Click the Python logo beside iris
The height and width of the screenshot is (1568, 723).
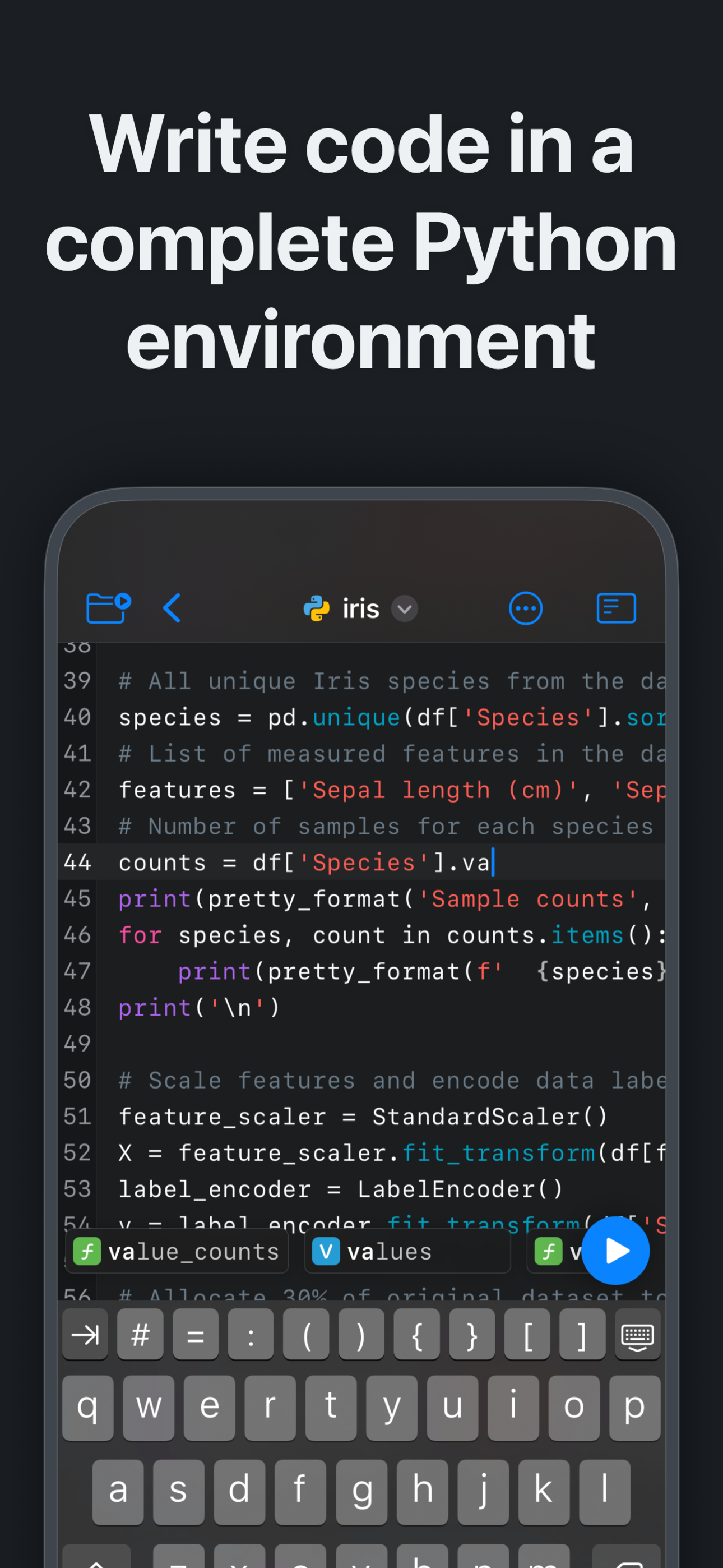tap(317, 608)
